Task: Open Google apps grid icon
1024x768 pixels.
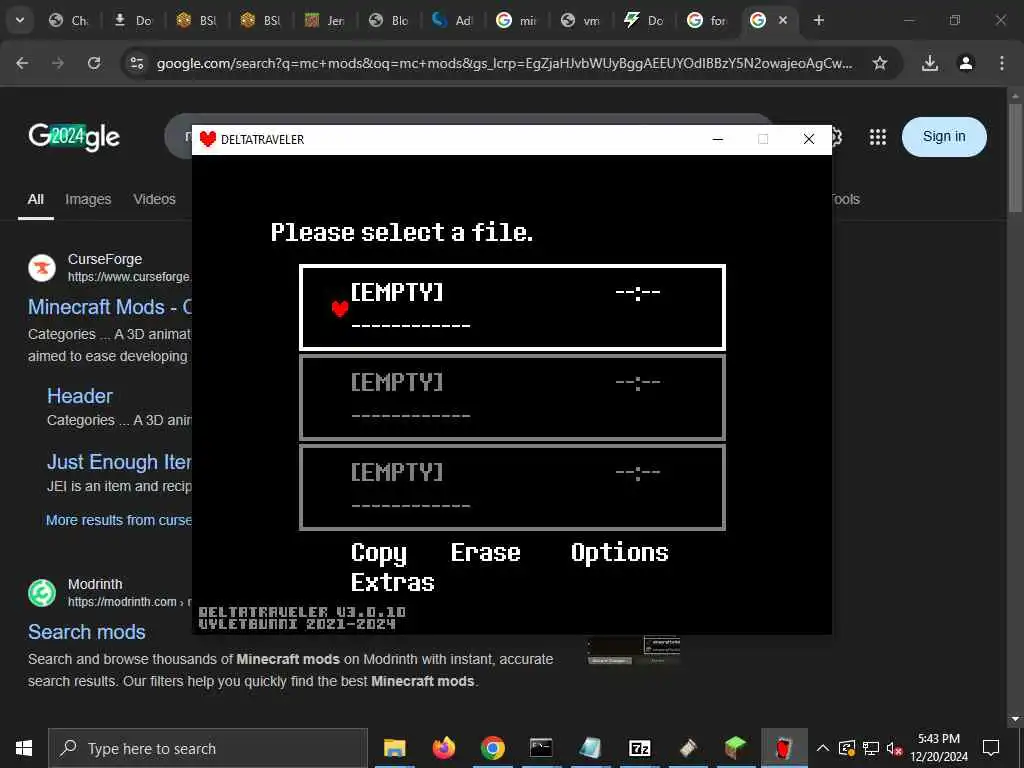Action: 878,136
